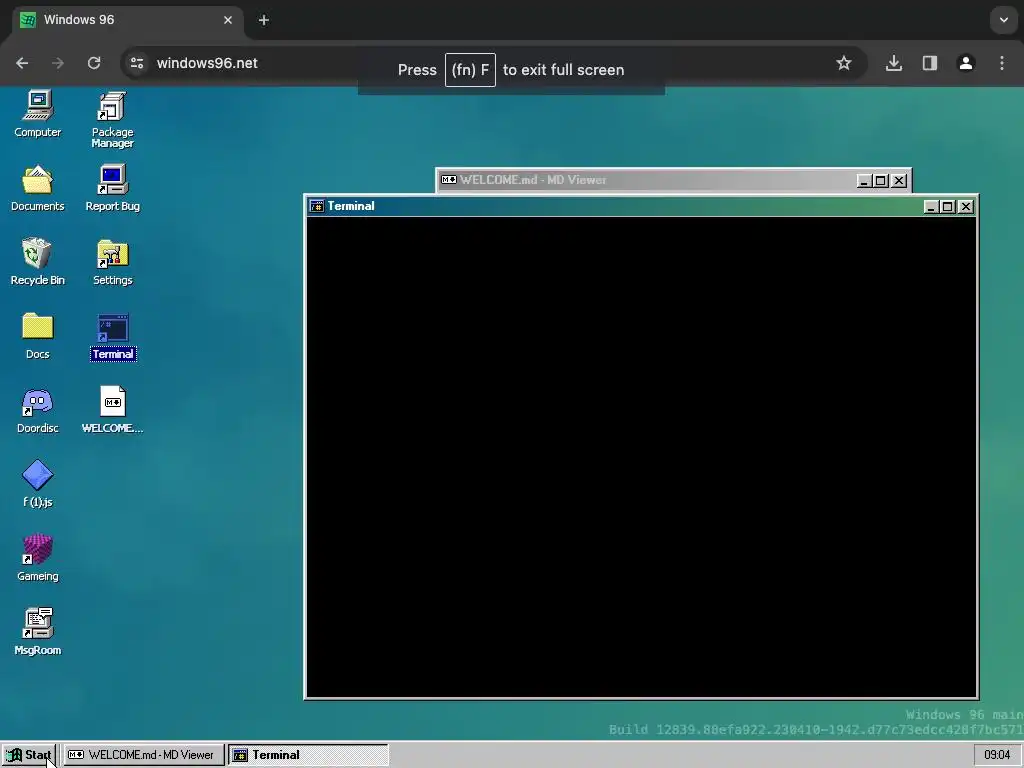Click the site information icon in address bar
Screen dimensions: 1024x768
pos(137,63)
